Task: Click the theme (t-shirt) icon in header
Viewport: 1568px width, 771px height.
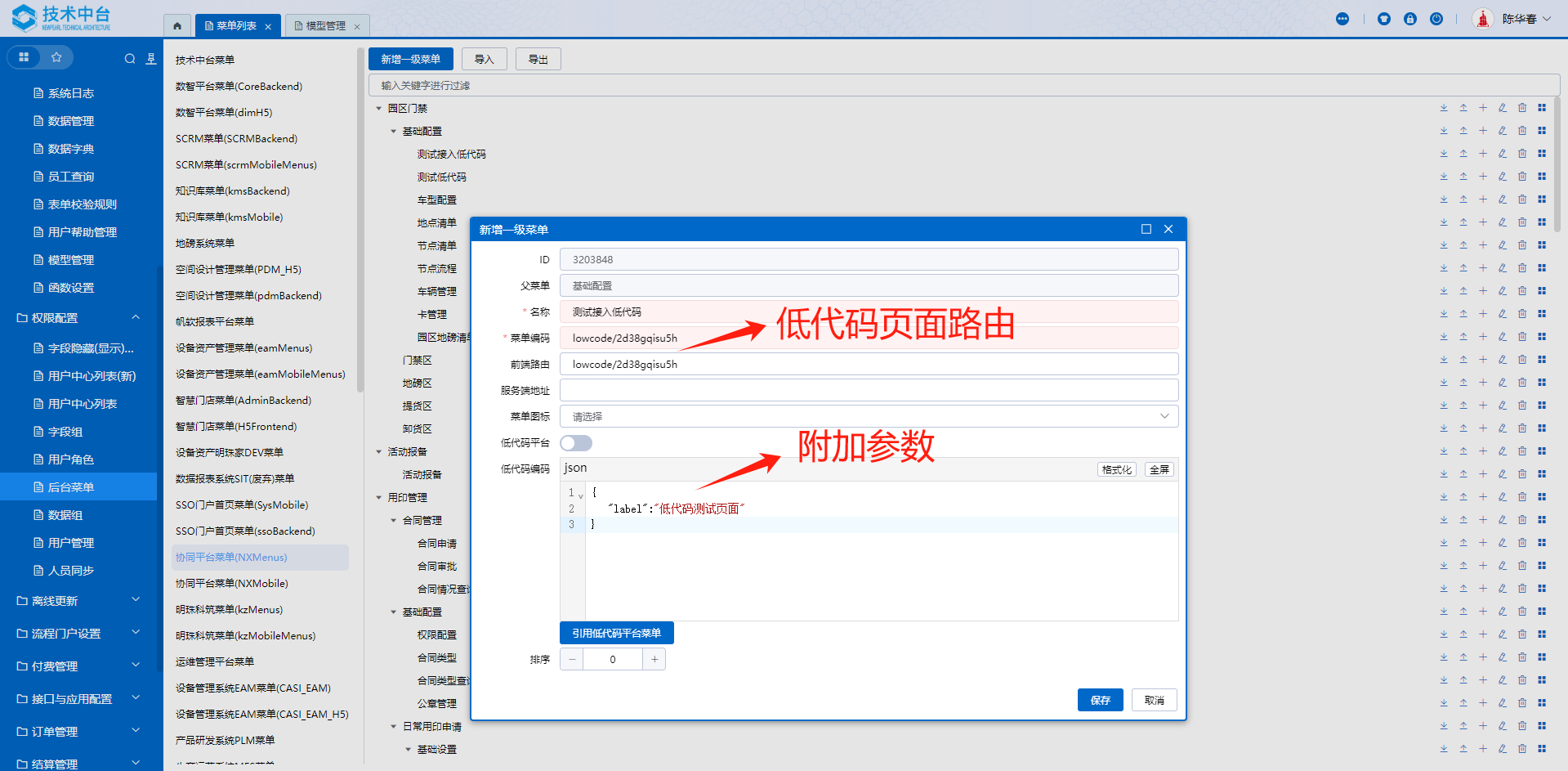Action: (x=1383, y=19)
